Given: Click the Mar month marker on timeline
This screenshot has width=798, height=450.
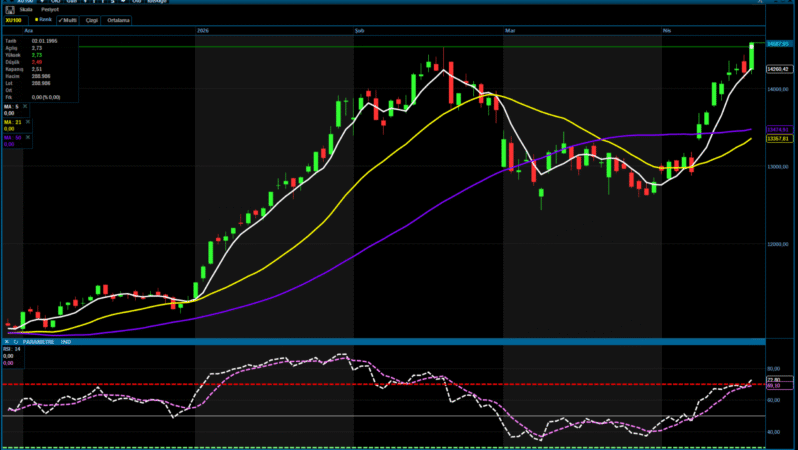Looking at the screenshot, I should point(509,32).
